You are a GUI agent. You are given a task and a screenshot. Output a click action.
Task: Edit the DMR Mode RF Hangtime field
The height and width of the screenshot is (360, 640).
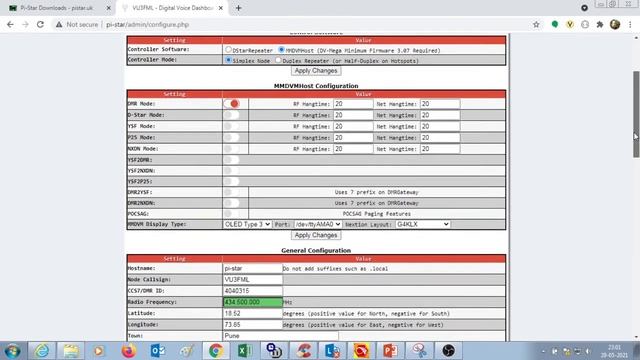point(353,104)
